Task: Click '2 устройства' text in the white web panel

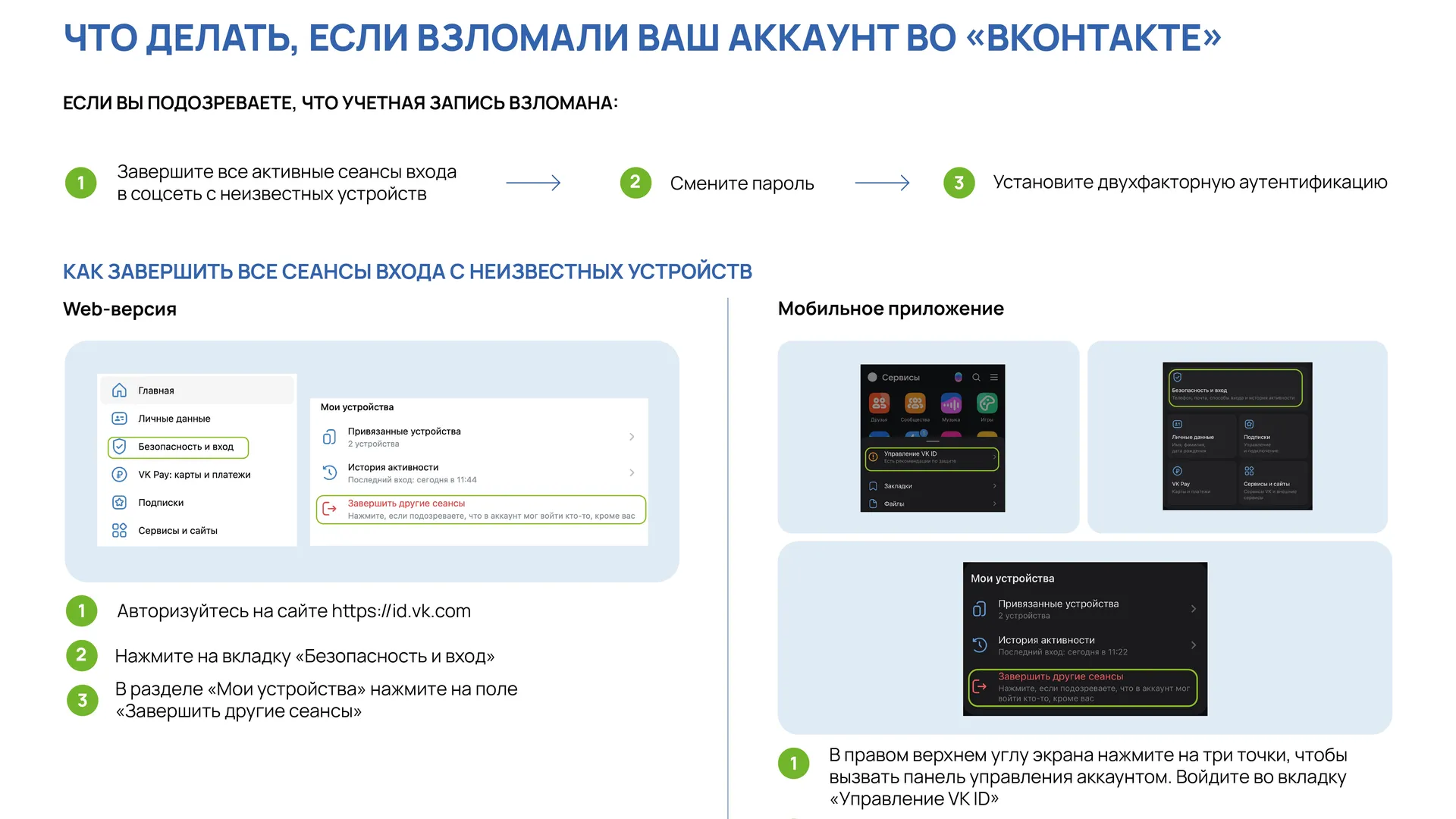Action: point(373,444)
